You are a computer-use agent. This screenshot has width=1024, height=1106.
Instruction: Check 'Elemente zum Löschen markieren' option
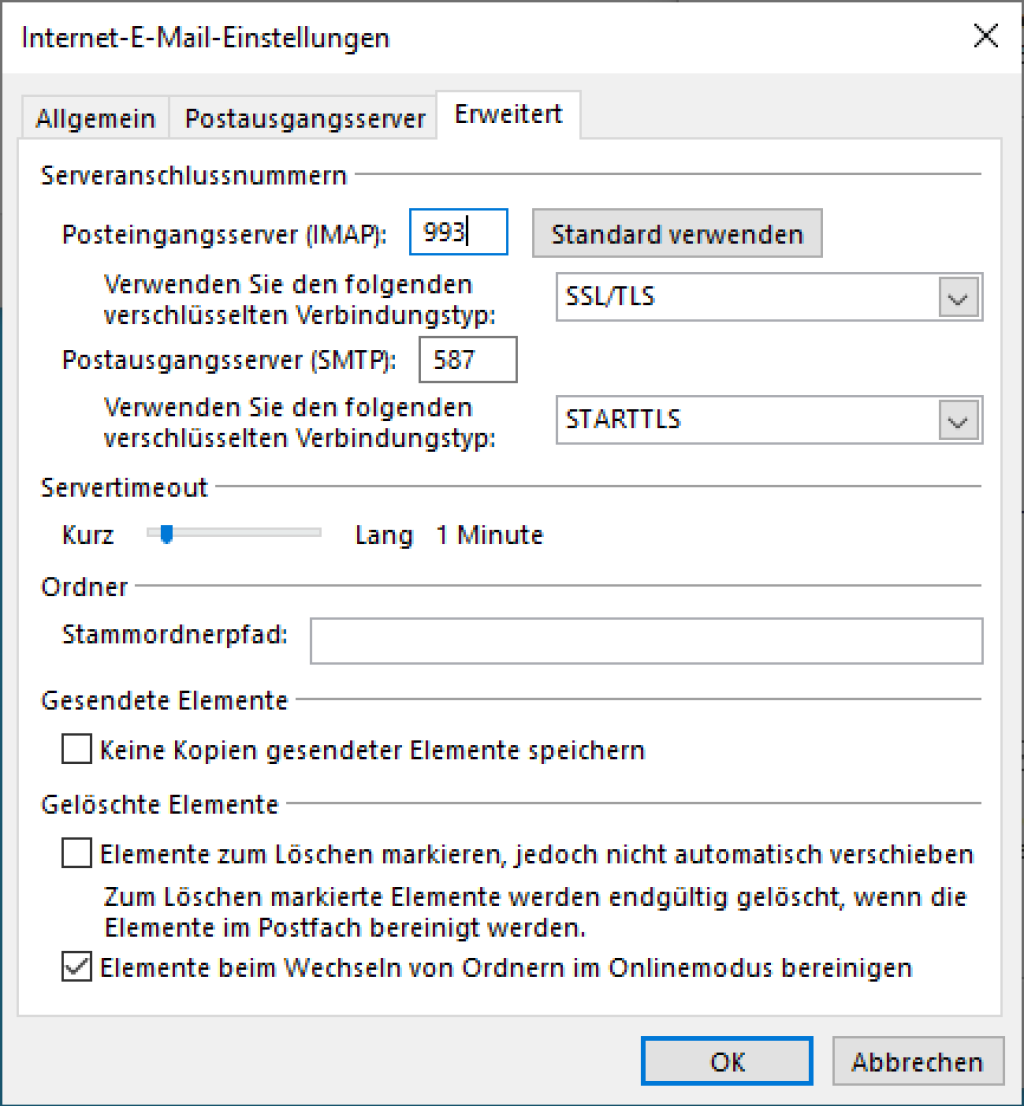(x=76, y=855)
